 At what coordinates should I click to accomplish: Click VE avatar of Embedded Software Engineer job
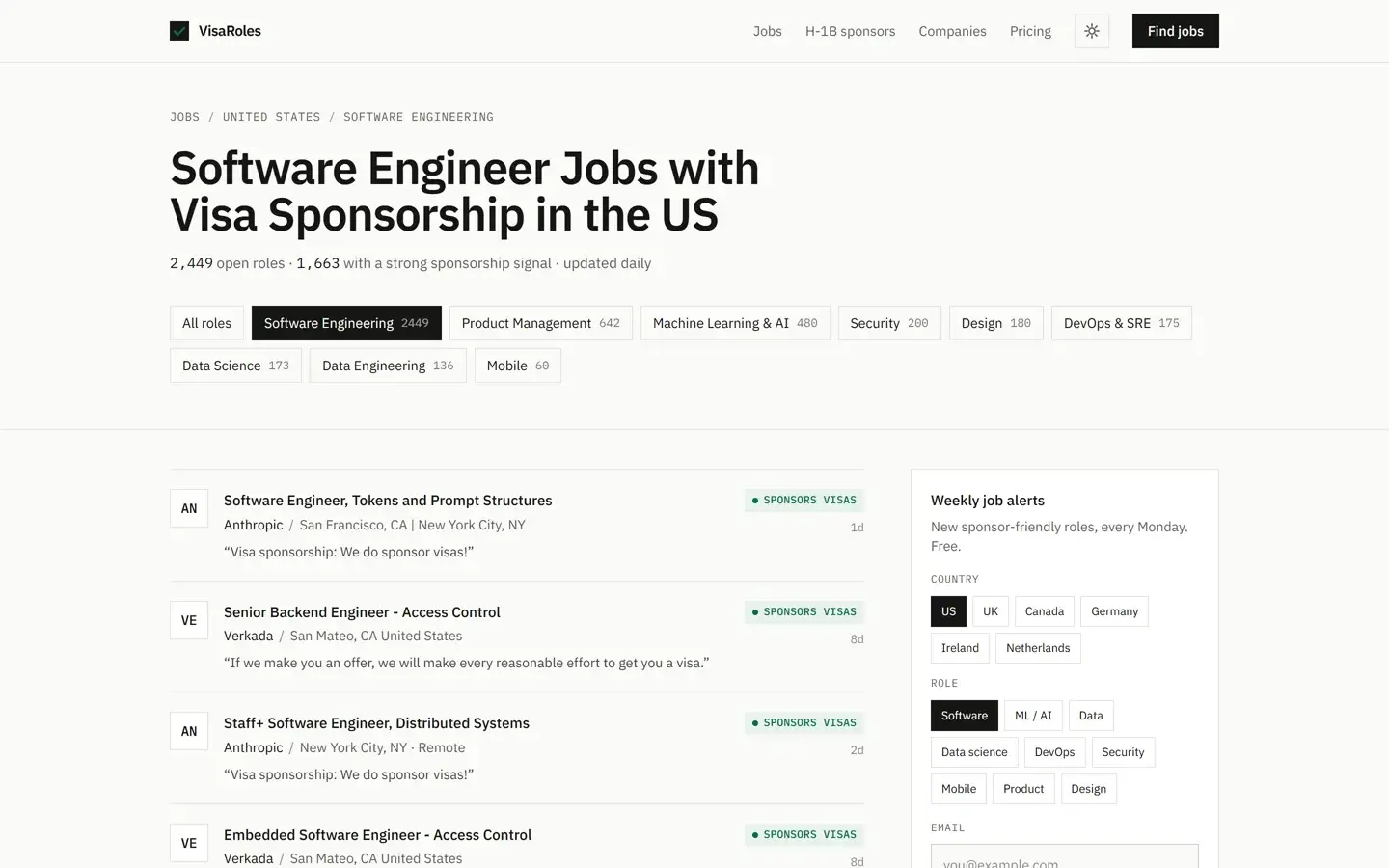(x=189, y=843)
